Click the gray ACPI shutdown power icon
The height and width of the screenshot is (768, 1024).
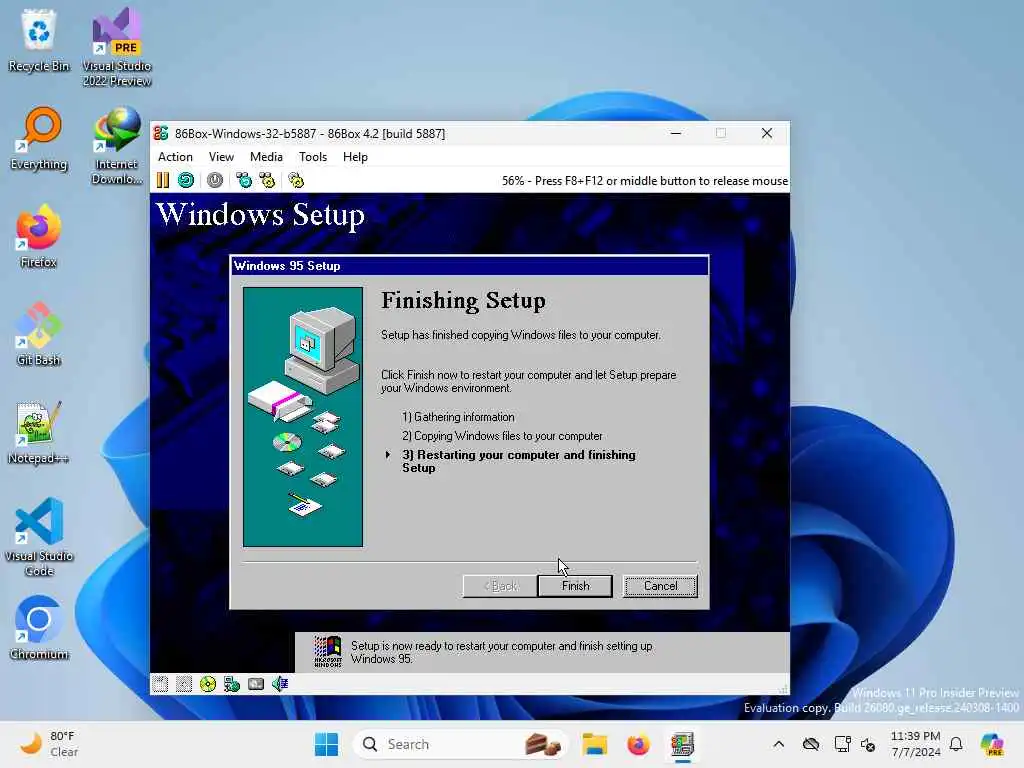click(x=215, y=180)
